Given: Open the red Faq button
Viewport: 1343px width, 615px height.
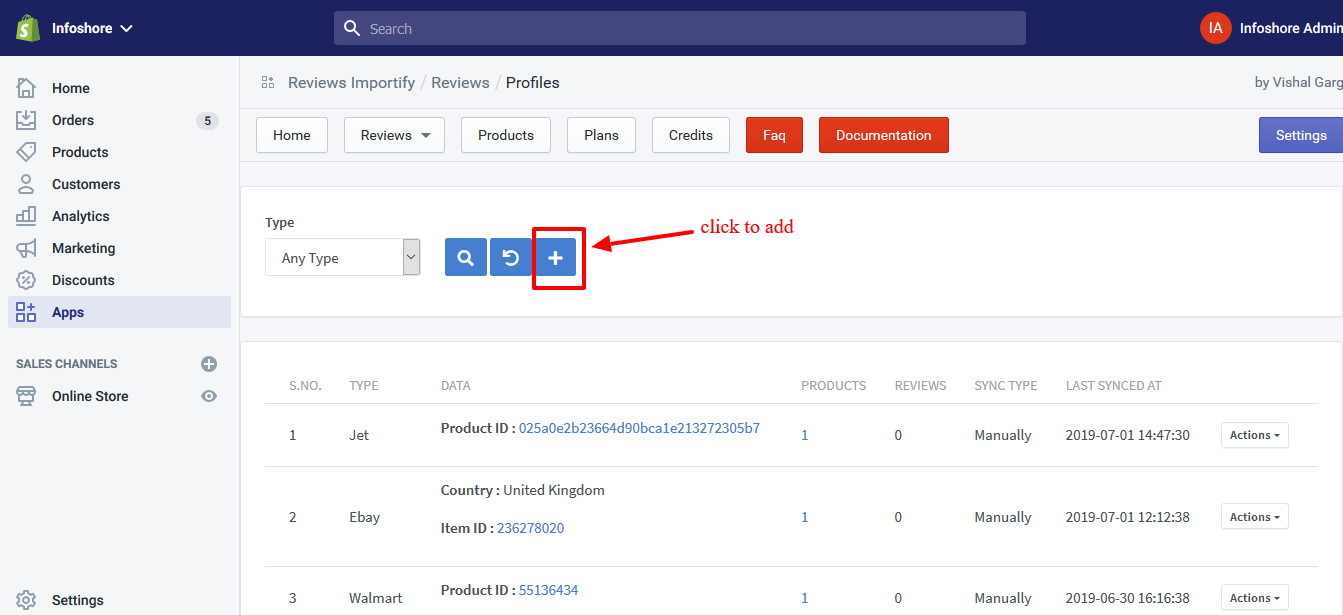Looking at the screenshot, I should pyautogui.click(x=774, y=135).
